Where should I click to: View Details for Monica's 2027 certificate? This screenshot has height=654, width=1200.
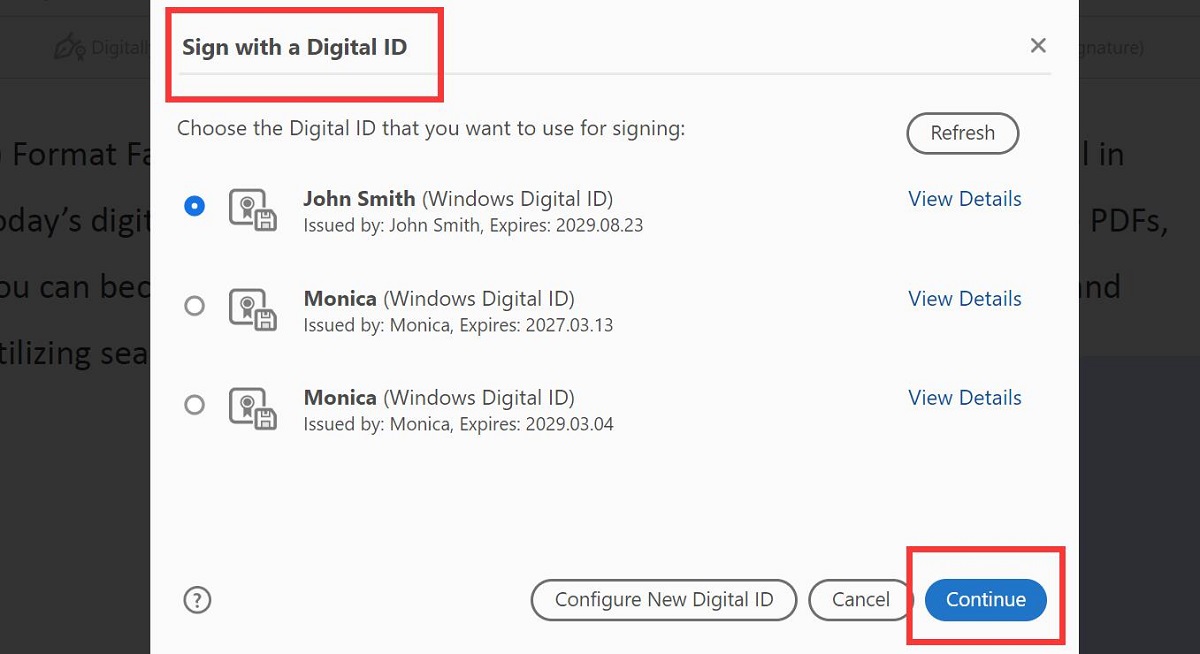(964, 298)
